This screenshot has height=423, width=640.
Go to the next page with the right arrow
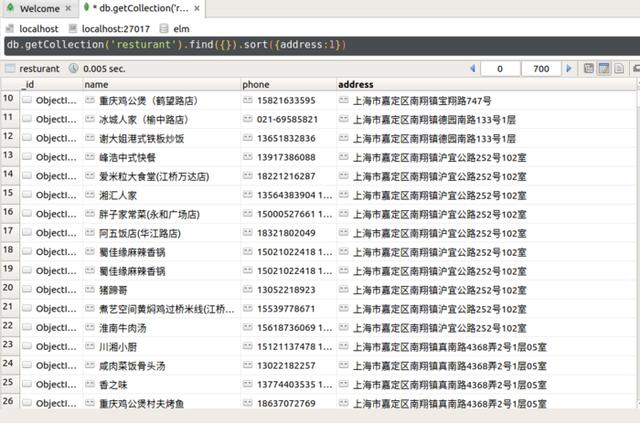569,68
